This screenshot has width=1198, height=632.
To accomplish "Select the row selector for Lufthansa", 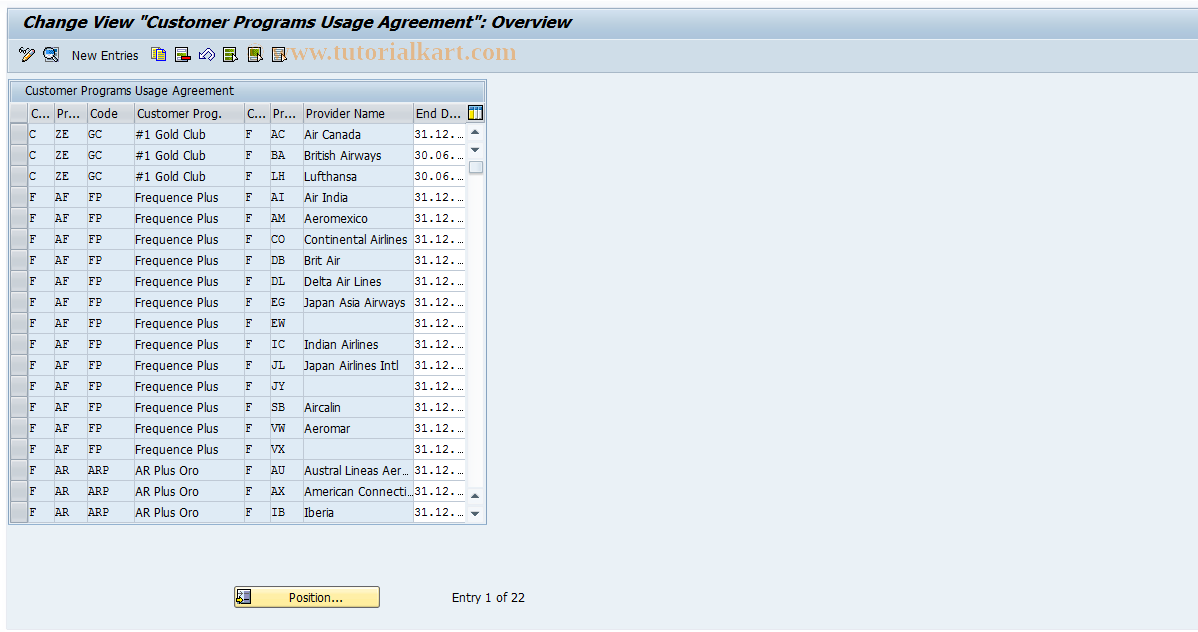I will [x=19, y=176].
